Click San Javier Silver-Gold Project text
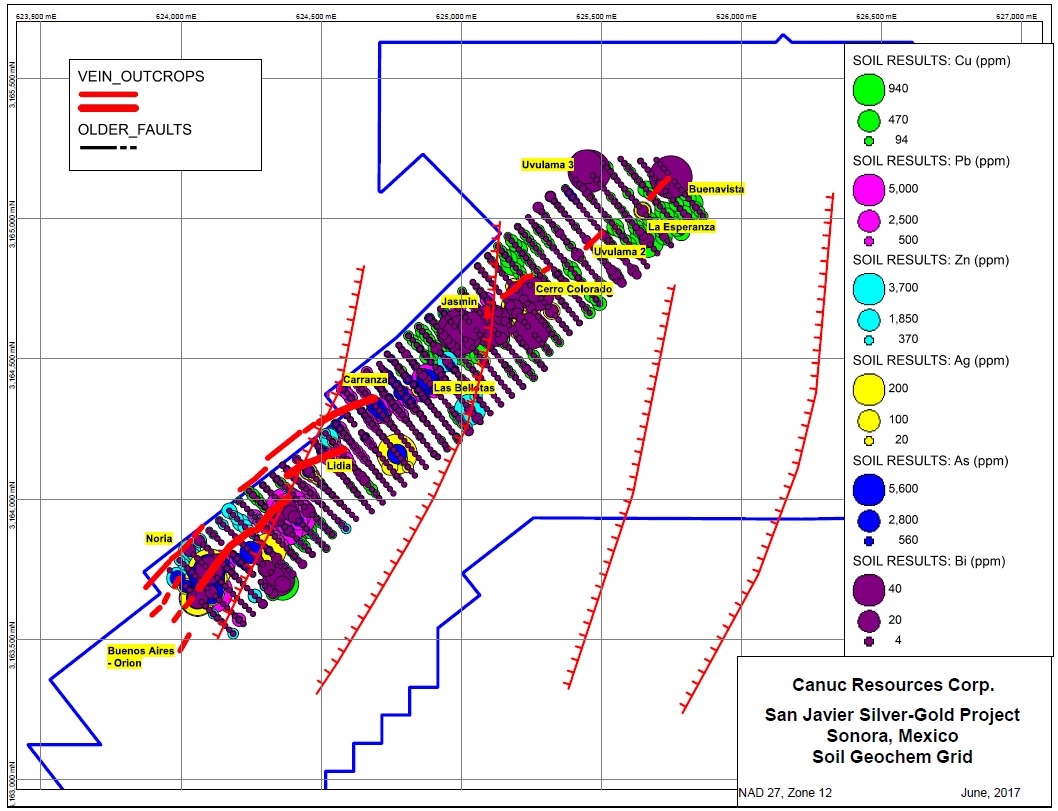Screen dimensions: 1058x811 pyautogui.click(x=892, y=715)
